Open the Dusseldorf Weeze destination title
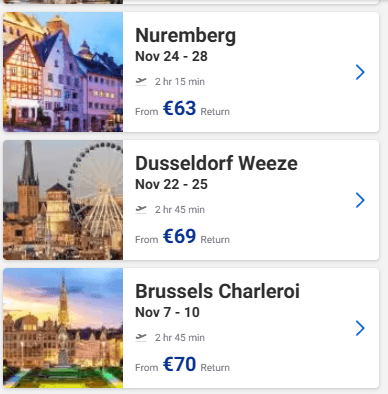This screenshot has width=388, height=394. (x=216, y=163)
